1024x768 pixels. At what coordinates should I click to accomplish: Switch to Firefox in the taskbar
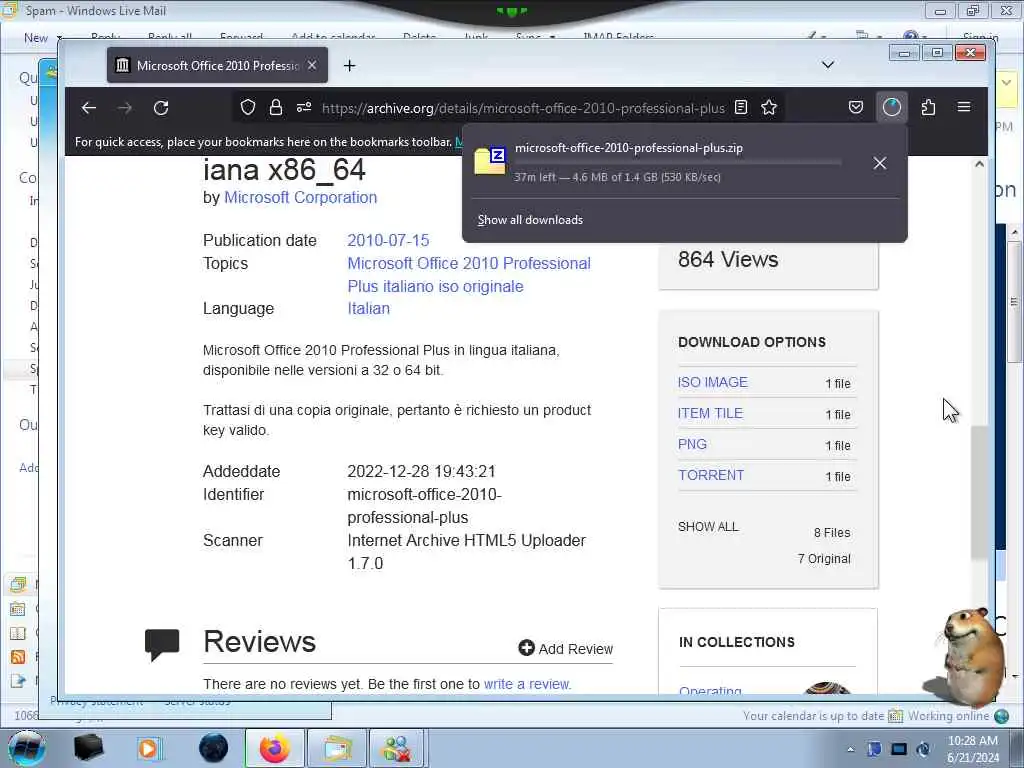click(x=274, y=748)
